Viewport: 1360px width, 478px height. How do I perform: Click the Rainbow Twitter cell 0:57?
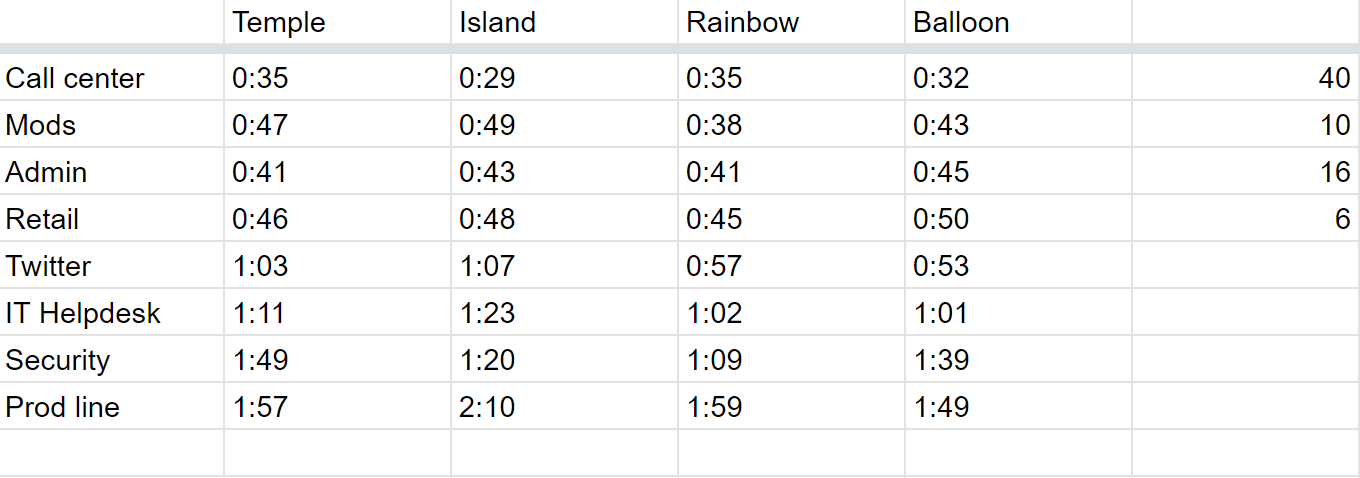click(x=791, y=266)
